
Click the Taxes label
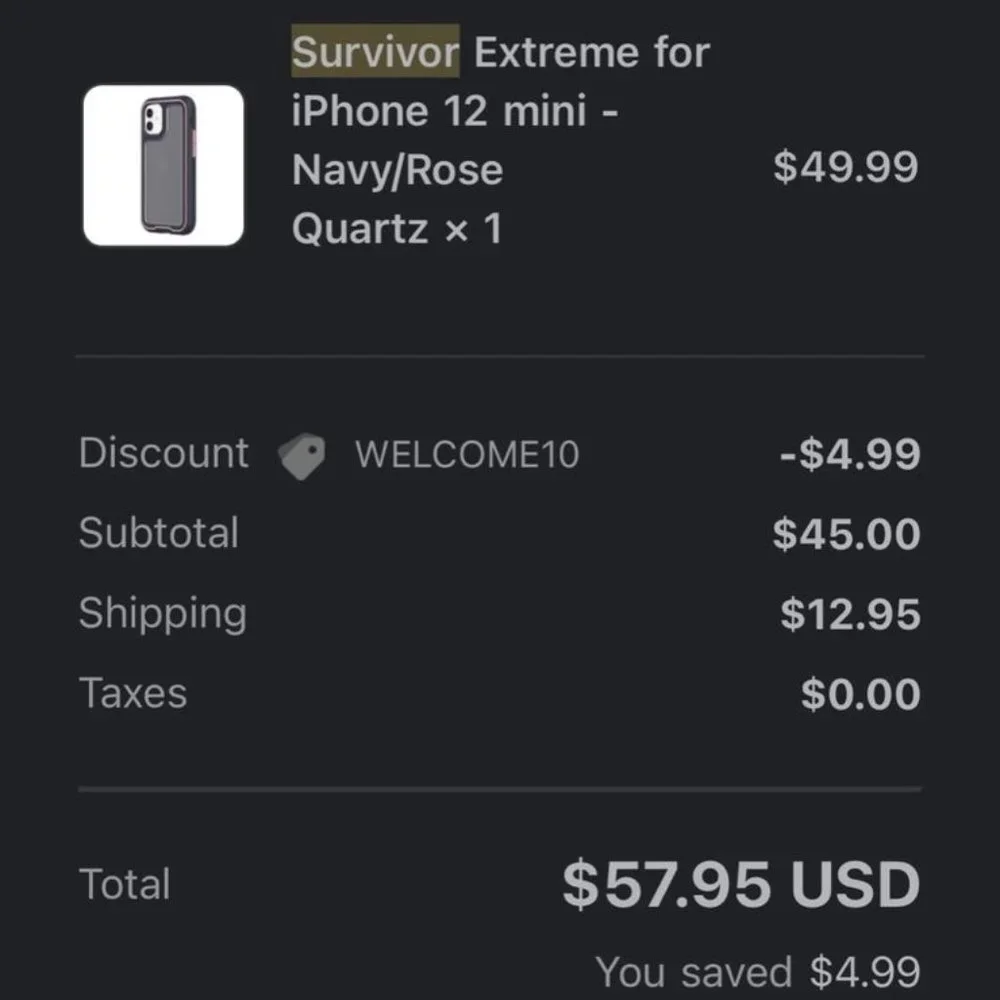point(133,692)
